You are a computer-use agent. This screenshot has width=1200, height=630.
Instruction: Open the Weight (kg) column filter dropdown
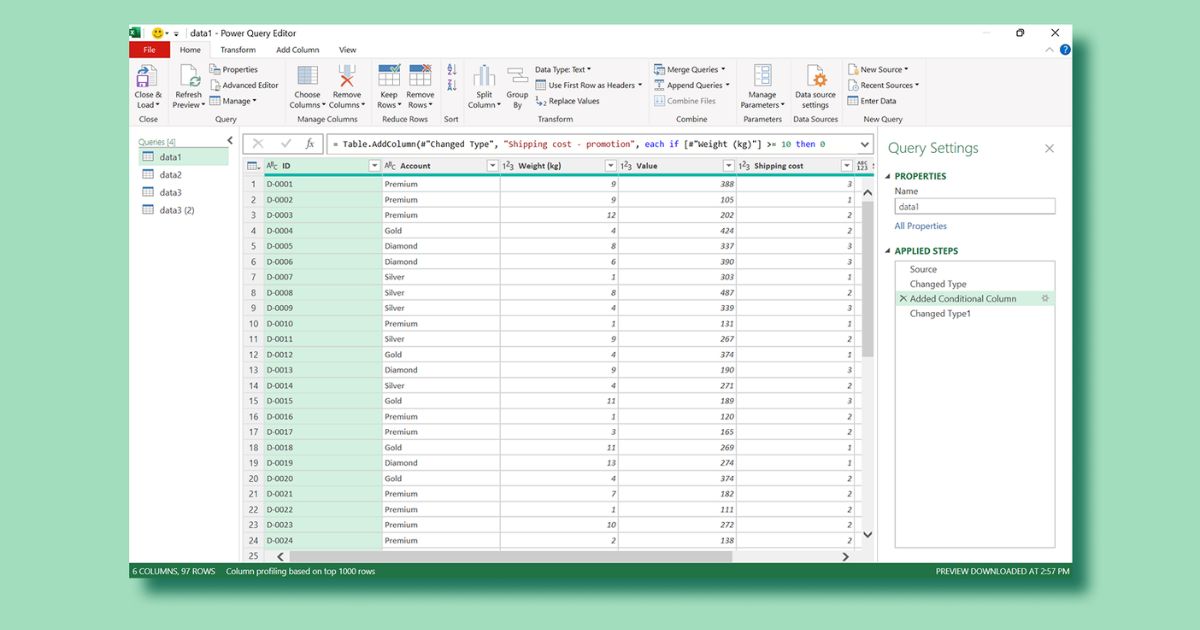610,166
